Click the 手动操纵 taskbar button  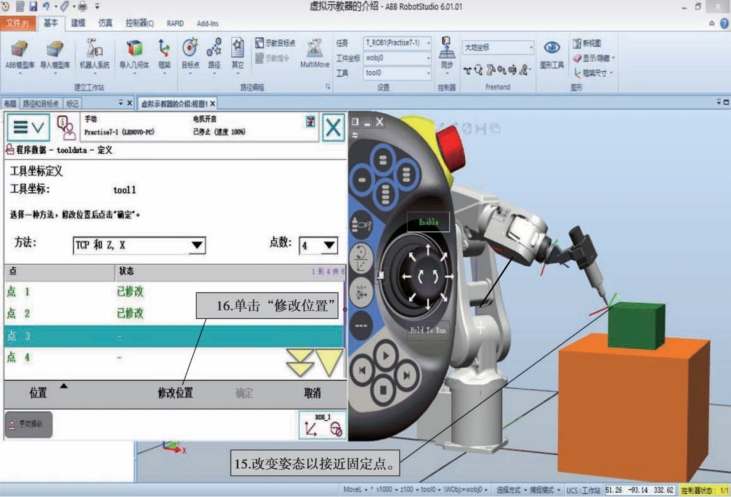click(29, 424)
